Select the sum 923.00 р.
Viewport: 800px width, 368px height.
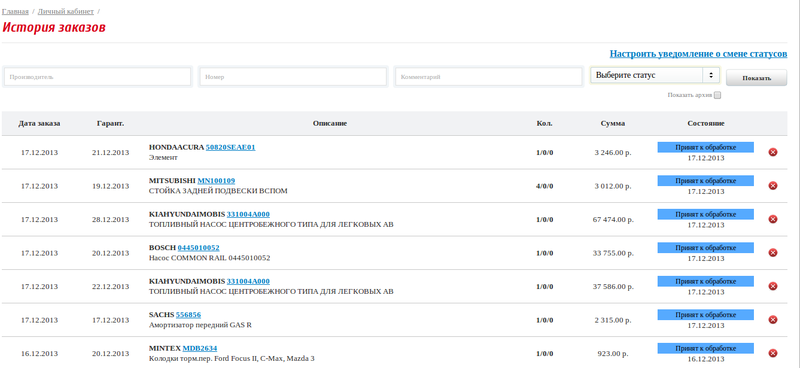[613, 354]
